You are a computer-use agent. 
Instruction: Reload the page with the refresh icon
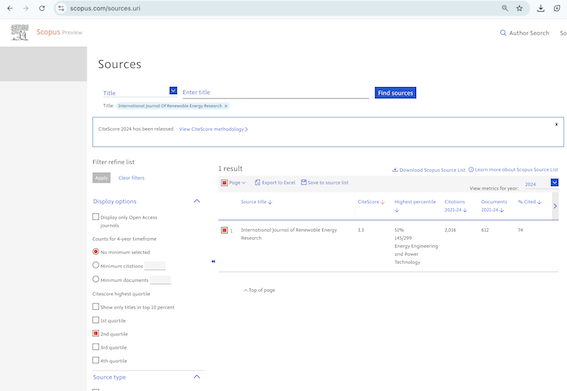(x=42, y=8)
